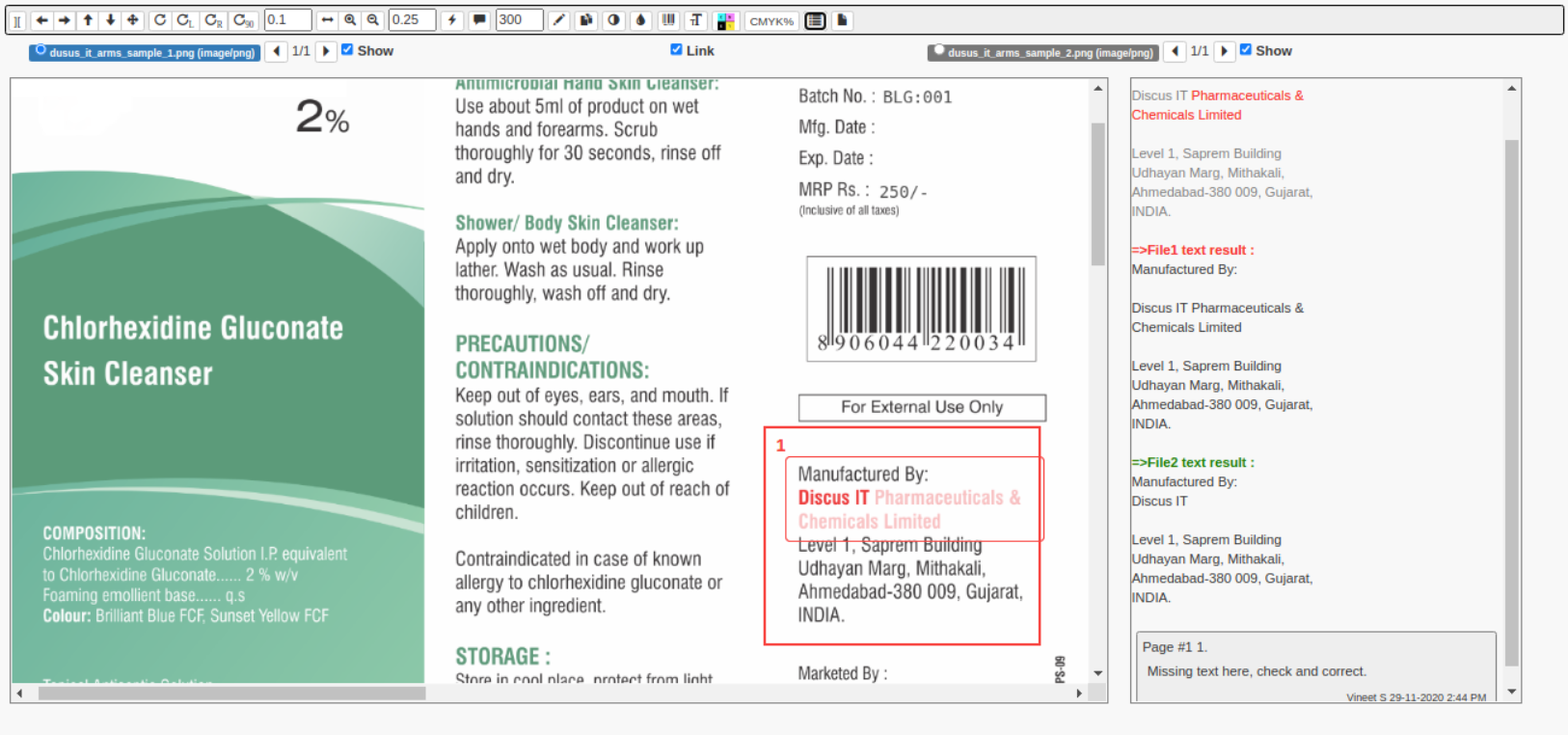Click 'Missing text here, check and correct.' comment
This screenshot has width=1568, height=735.
(x=1257, y=671)
